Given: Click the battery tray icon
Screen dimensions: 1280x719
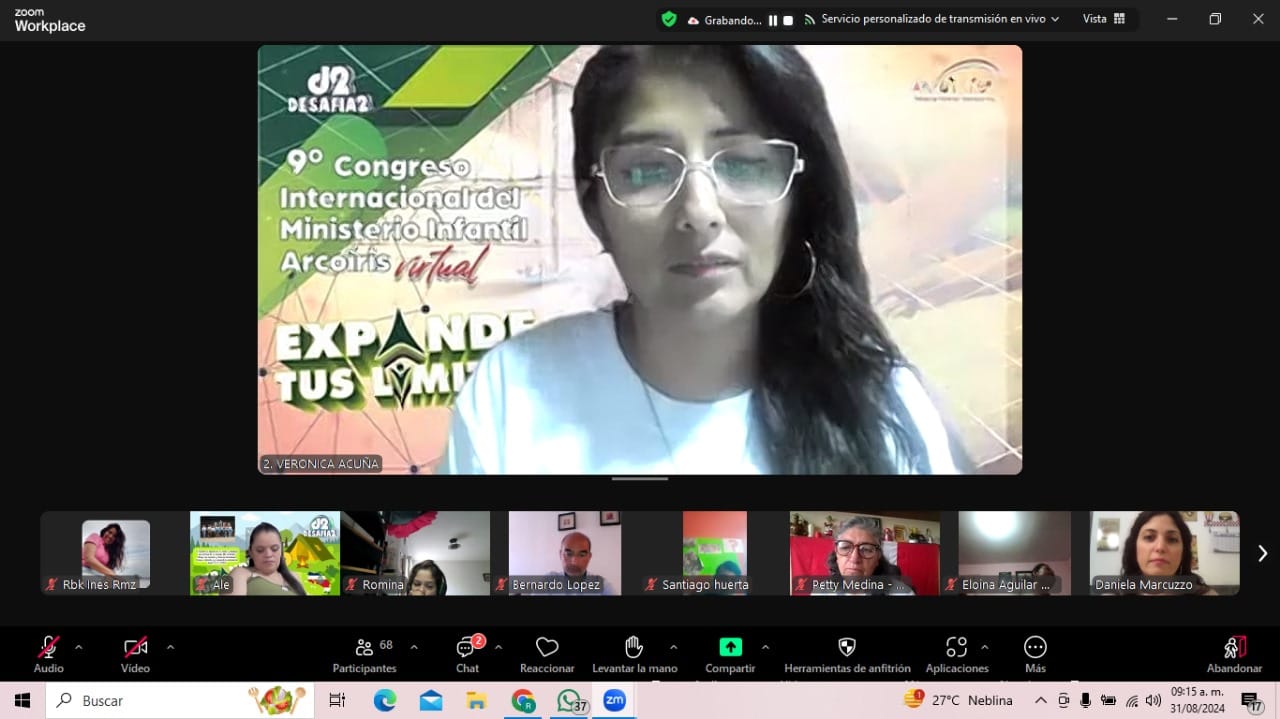Looking at the screenshot, I should [x=1109, y=700].
